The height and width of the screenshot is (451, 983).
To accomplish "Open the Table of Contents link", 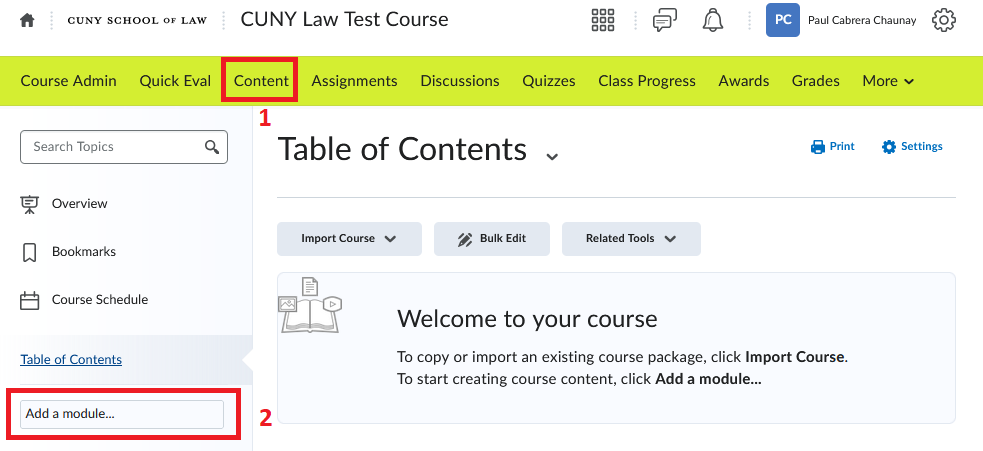I will pos(71,360).
